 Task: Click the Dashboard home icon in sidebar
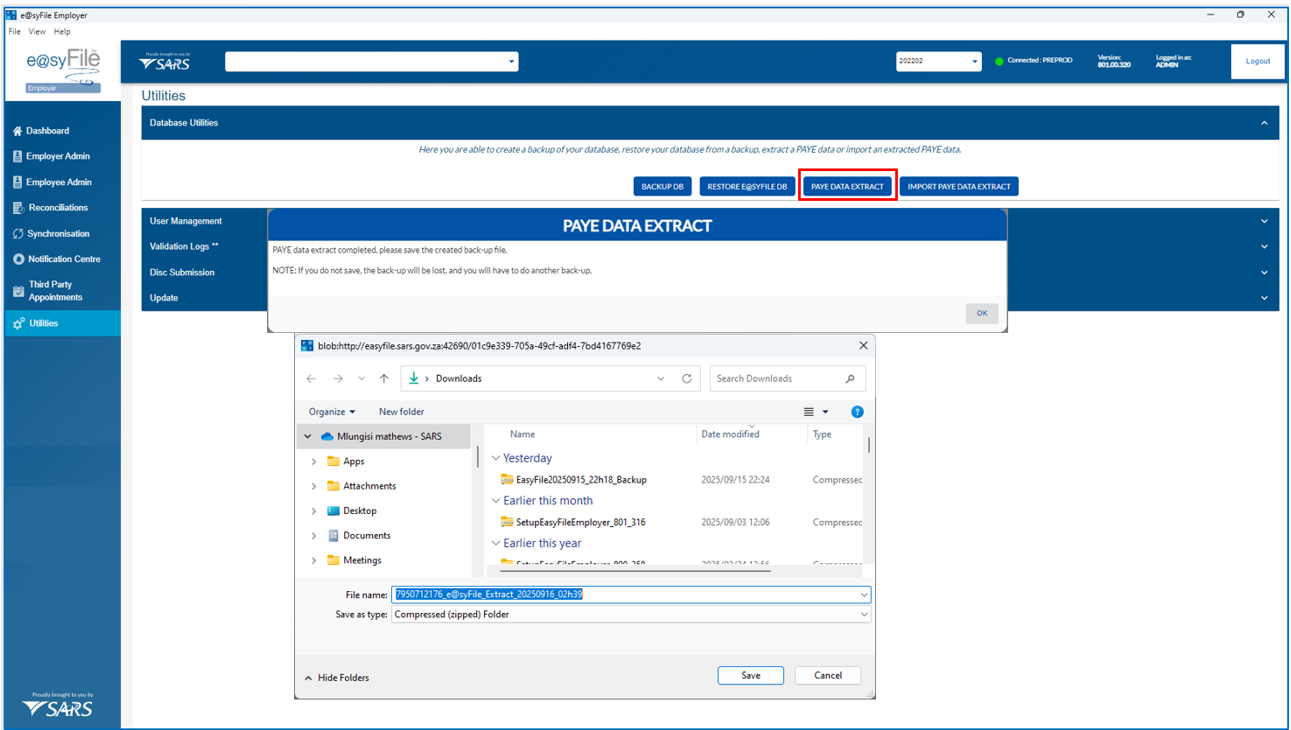click(17, 131)
